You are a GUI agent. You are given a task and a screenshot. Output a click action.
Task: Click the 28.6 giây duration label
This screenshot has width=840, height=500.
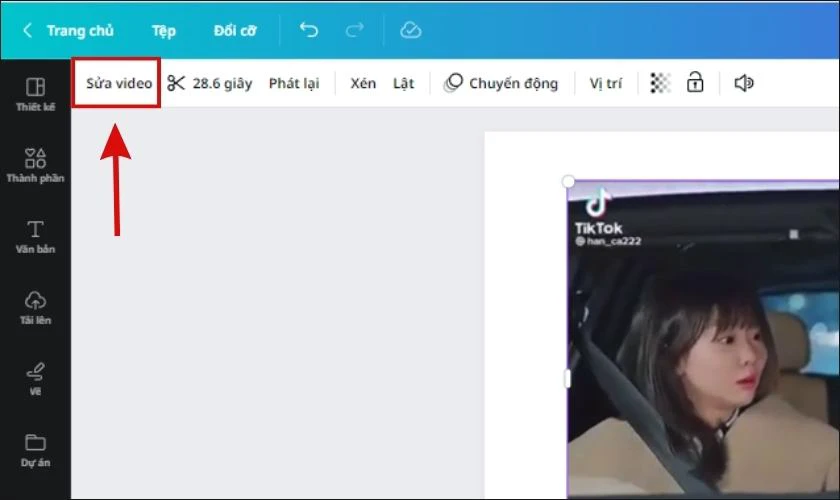tap(222, 84)
